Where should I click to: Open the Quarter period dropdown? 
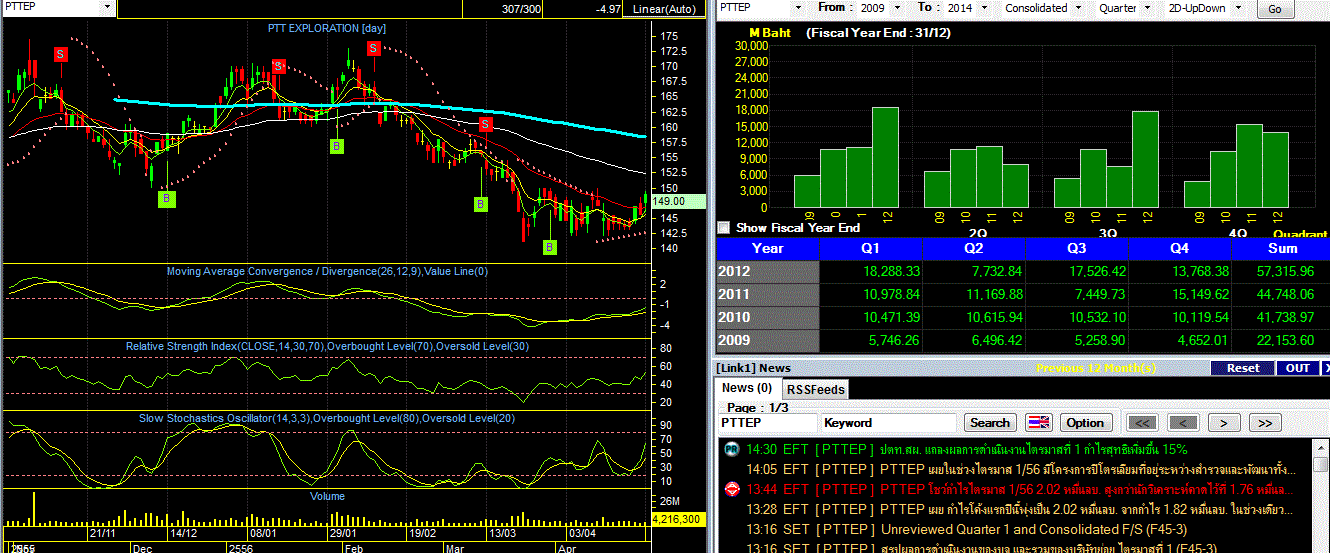(x=1148, y=7)
